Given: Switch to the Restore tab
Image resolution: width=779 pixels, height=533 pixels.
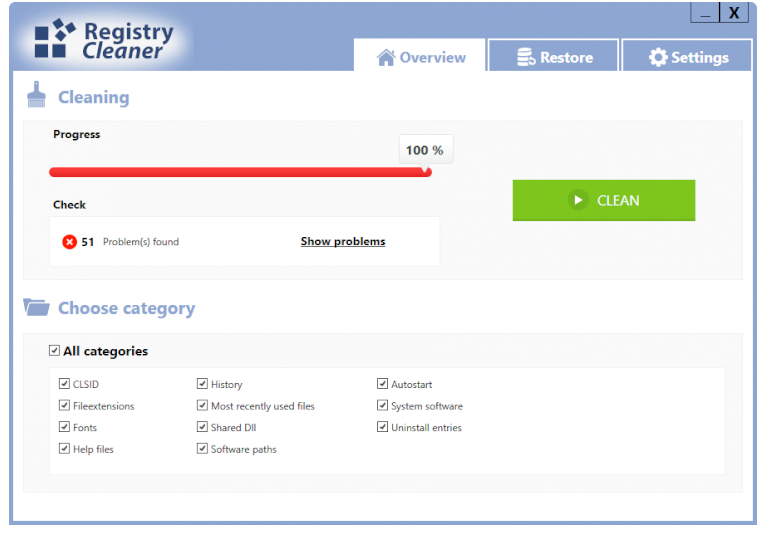Looking at the screenshot, I should tap(554, 57).
